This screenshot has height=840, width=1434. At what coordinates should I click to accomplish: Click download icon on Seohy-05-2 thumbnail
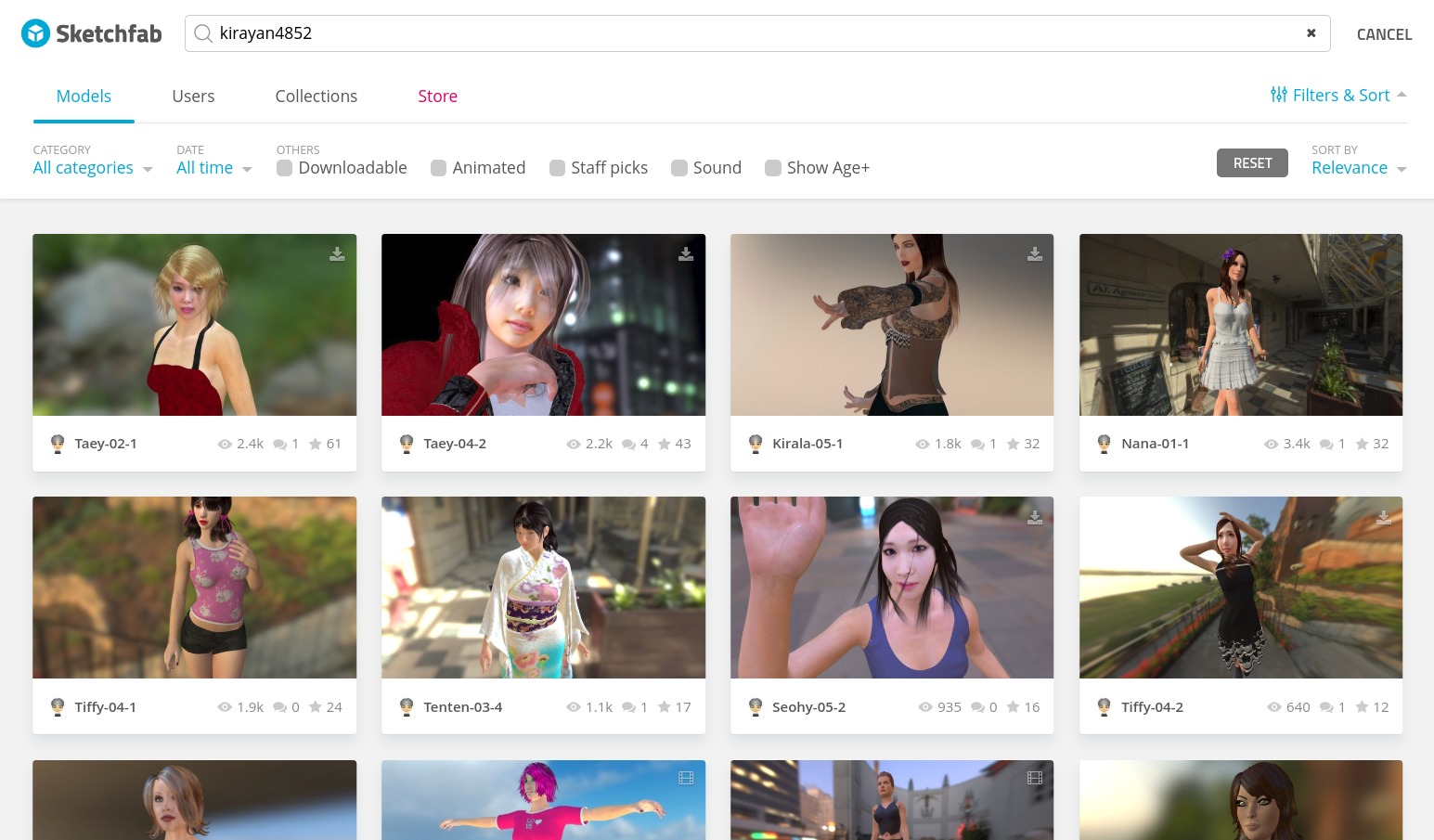pos(1035,517)
